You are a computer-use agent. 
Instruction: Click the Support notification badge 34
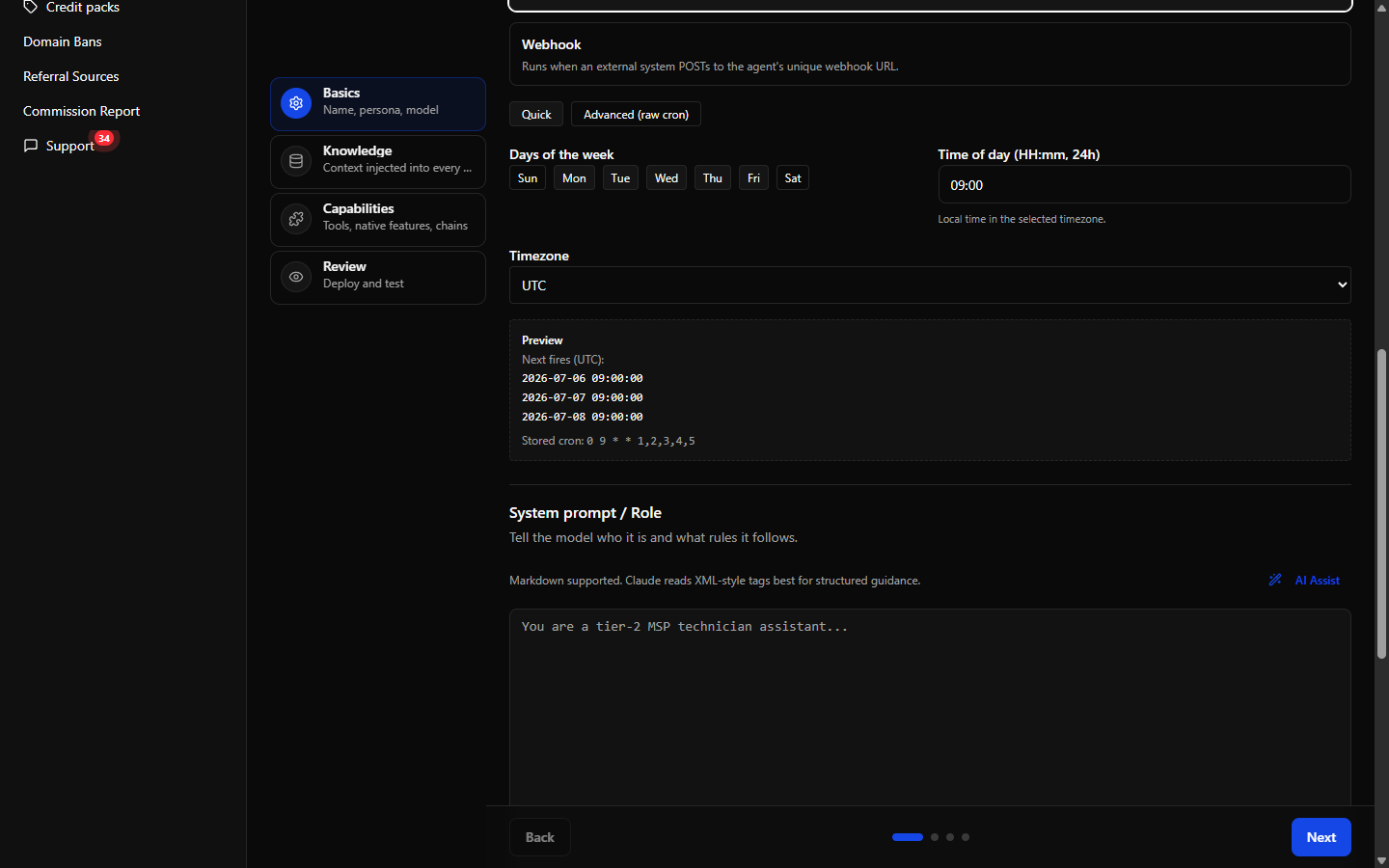coord(104,138)
